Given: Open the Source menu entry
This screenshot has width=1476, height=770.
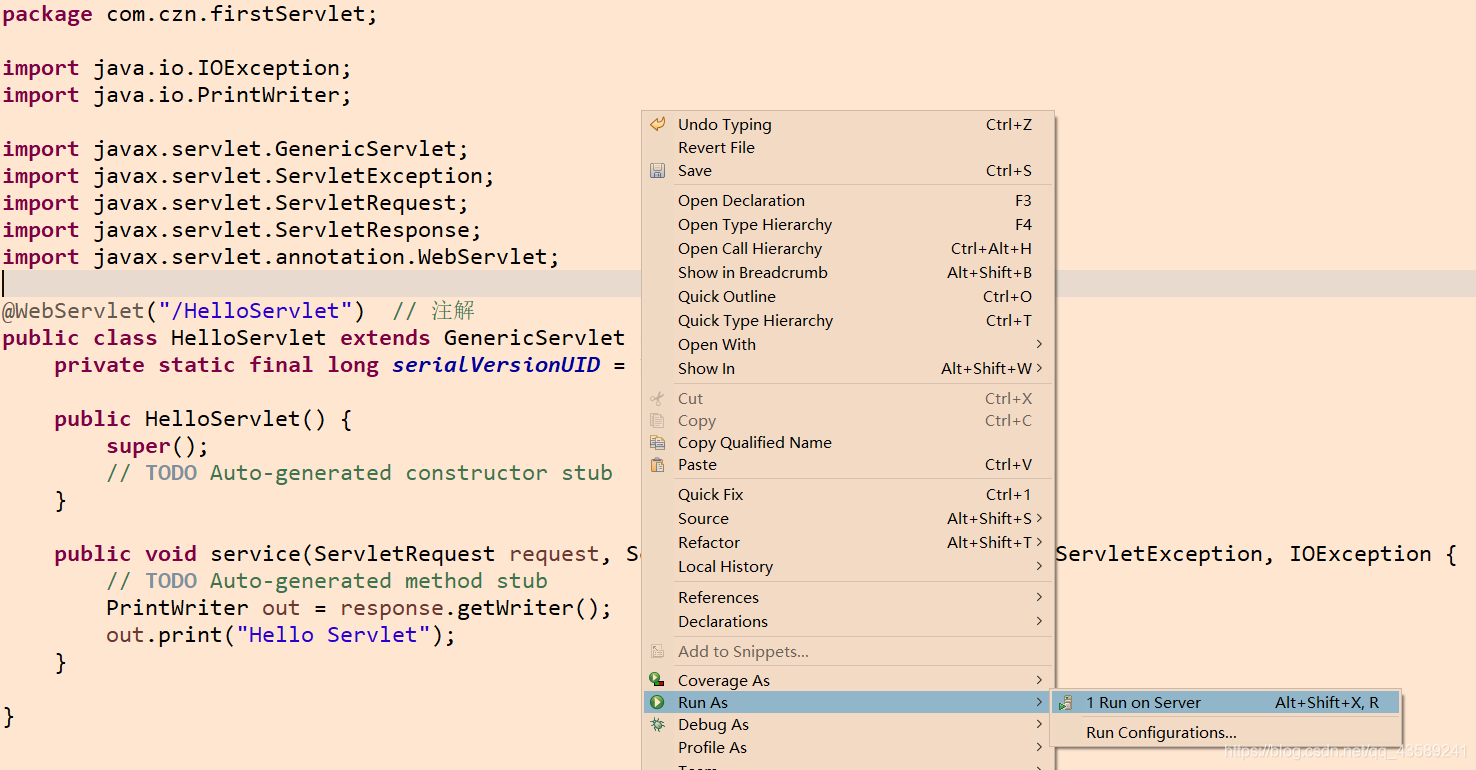Looking at the screenshot, I should pyautogui.click(x=848, y=519).
